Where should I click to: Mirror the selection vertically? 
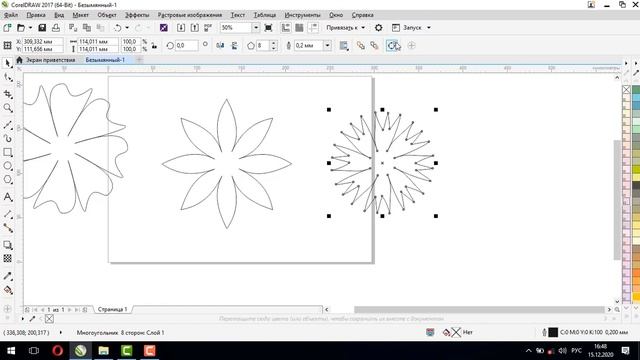(x=234, y=46)
